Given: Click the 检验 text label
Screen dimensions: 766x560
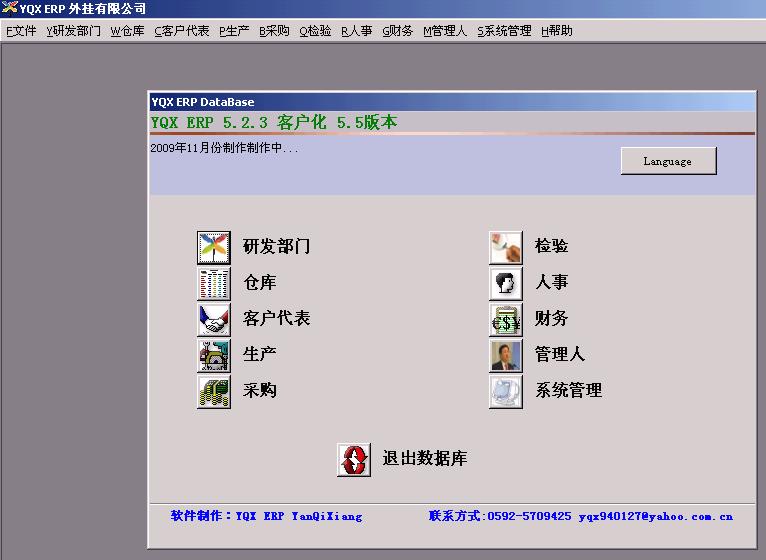Looking at the screenshot, I should tap(552, 245).
